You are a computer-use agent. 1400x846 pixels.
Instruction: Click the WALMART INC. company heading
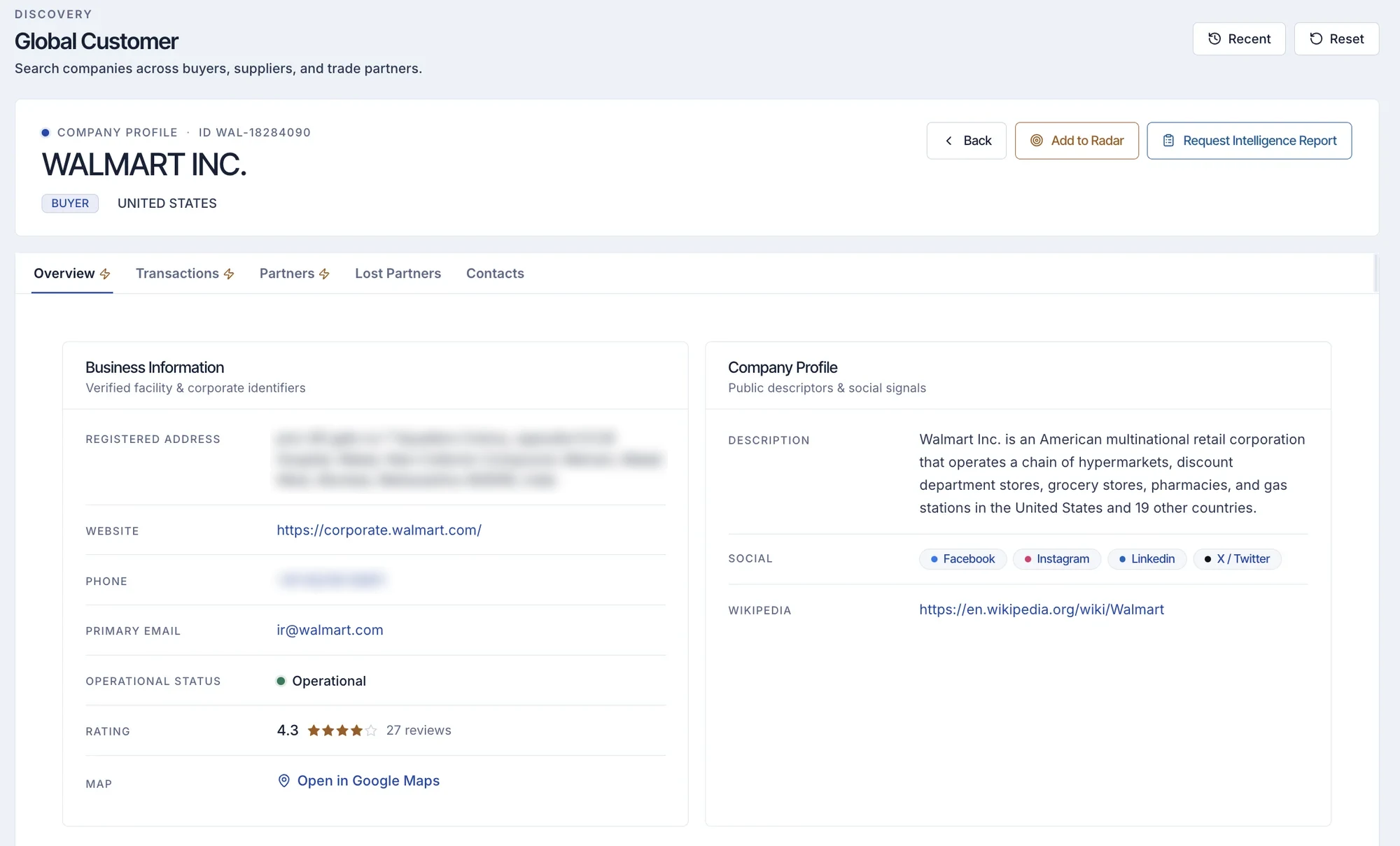pyautogui.click(x=144, y=165)
